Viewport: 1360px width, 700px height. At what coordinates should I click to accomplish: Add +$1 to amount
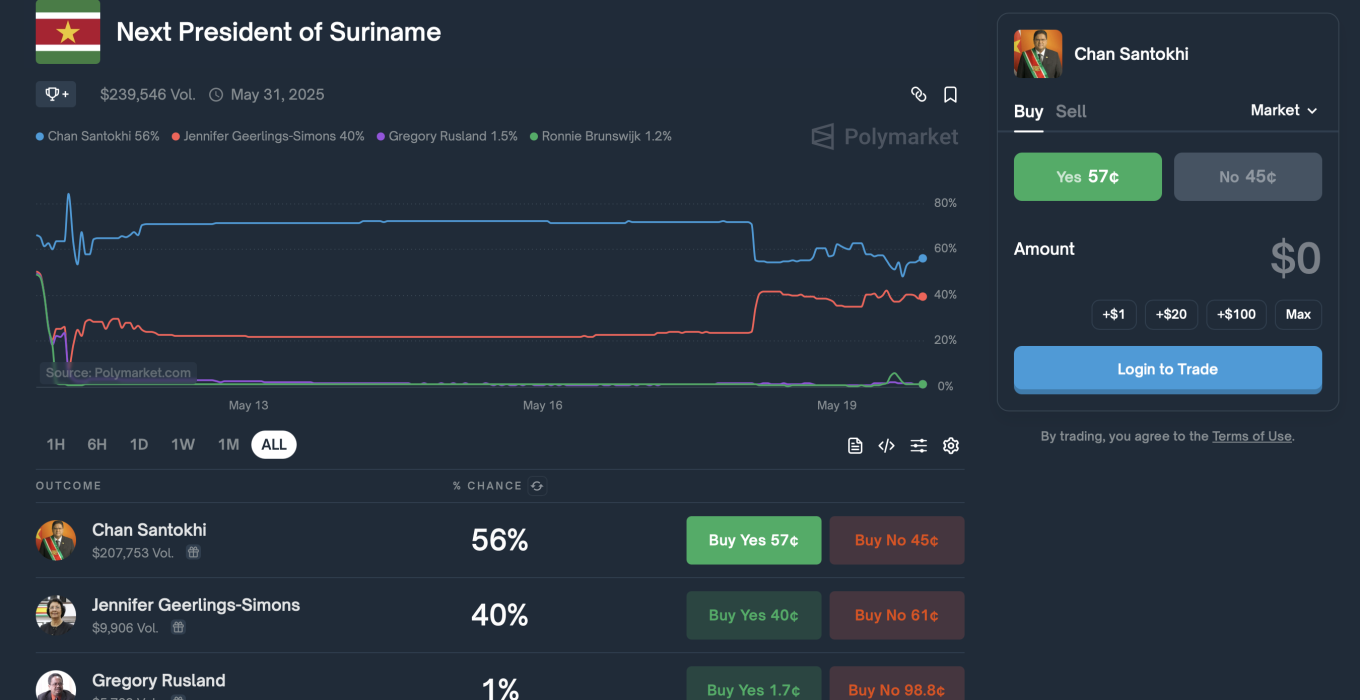point(1114,314)
